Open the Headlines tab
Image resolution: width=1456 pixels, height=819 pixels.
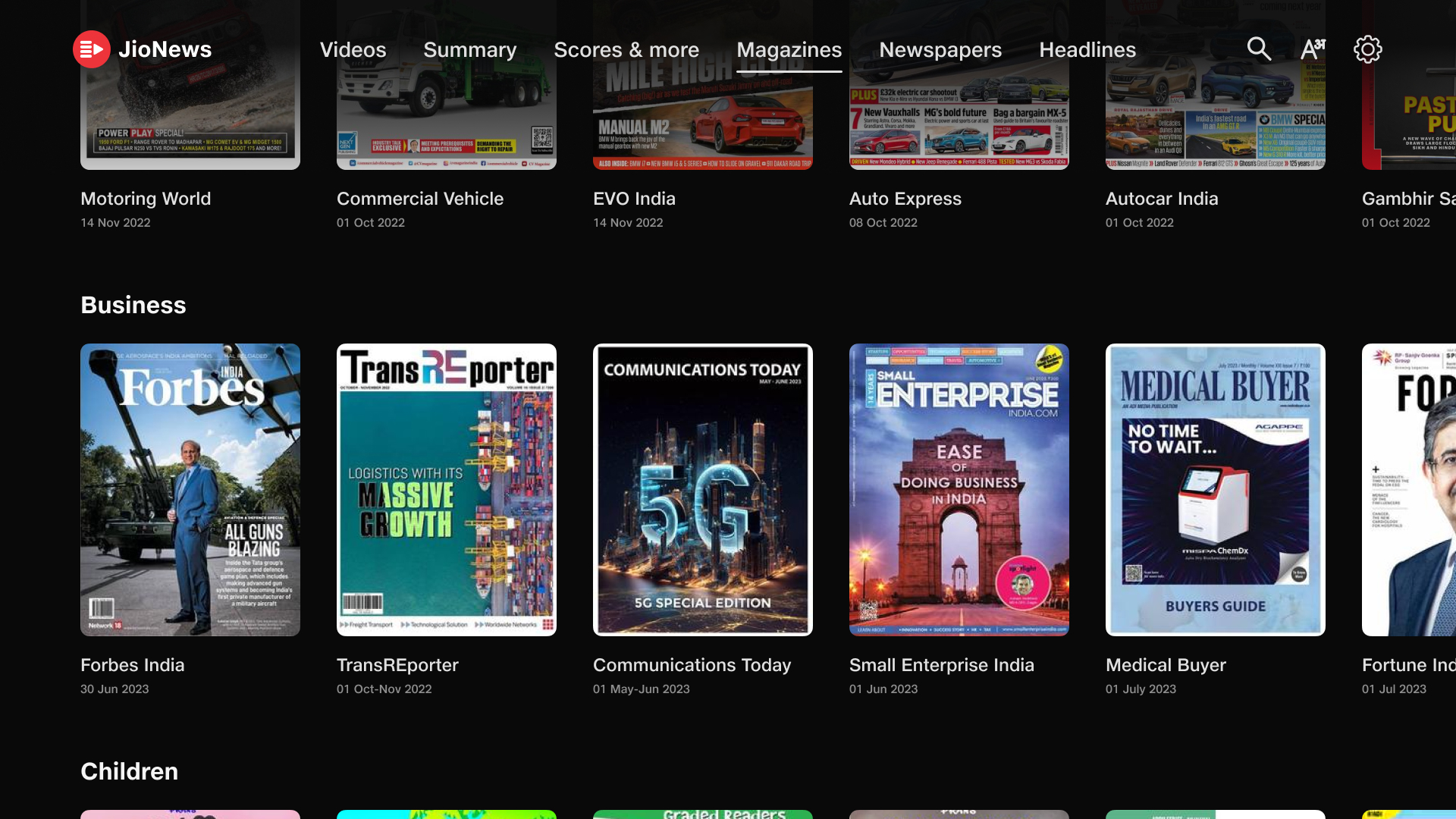pyautogui.click(x=1087, y=50)
